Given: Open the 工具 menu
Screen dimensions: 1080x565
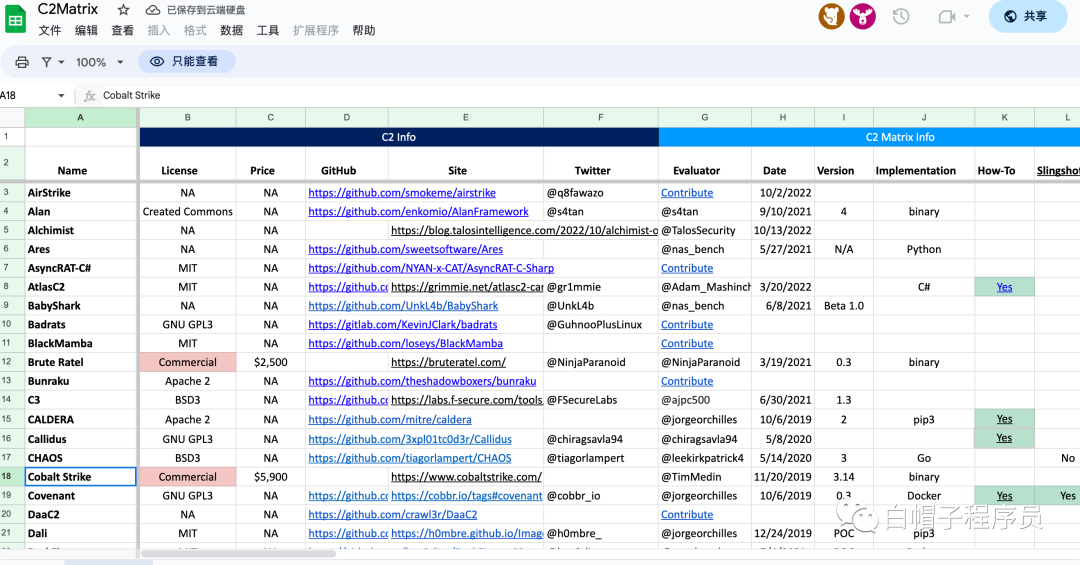Looking at the screenshot, I should point(268,30).
